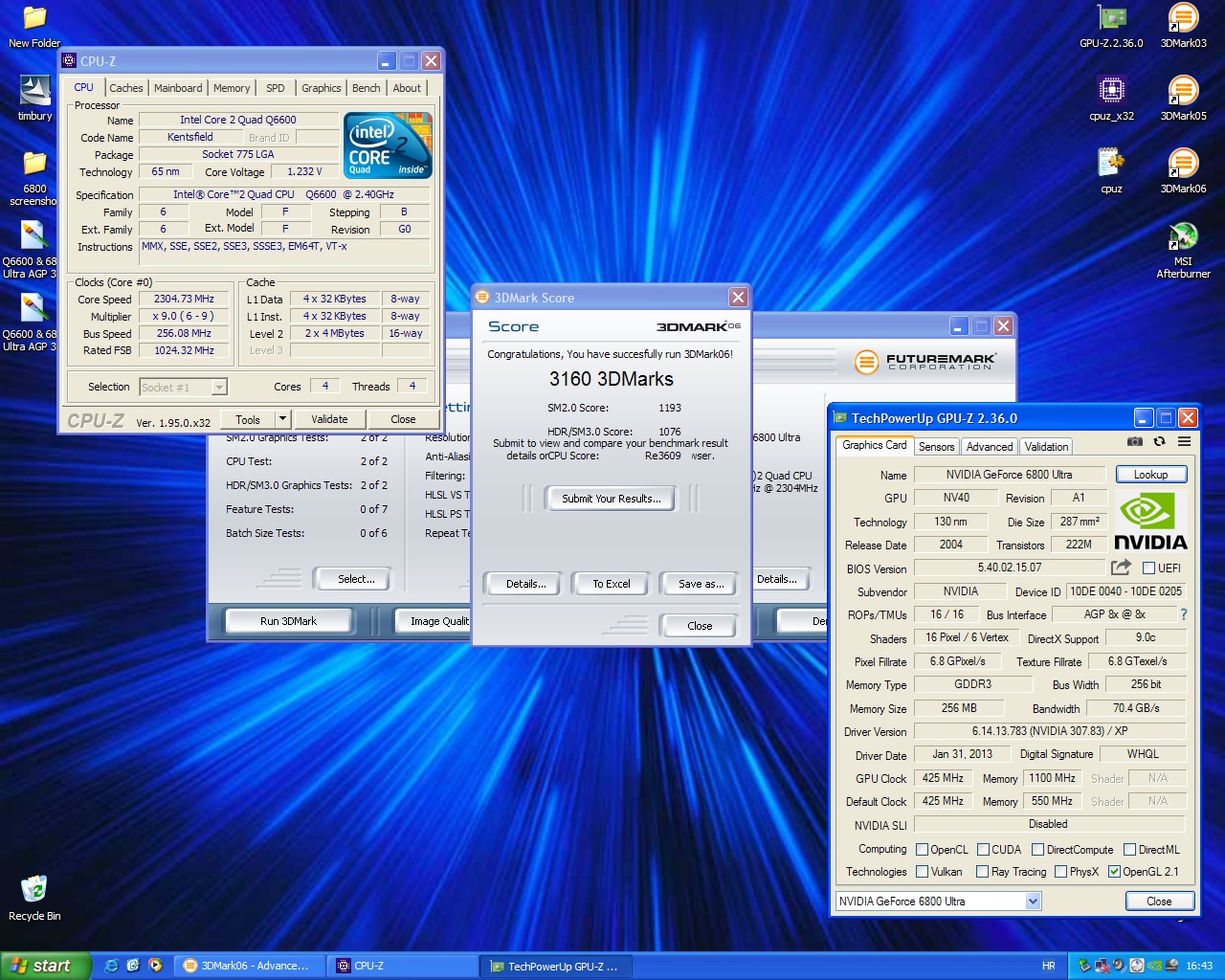This screenshot has width=1225, height=980.
Task: Open the GPU selection dropdown in GPU-Z
Action: (1033, 901)
